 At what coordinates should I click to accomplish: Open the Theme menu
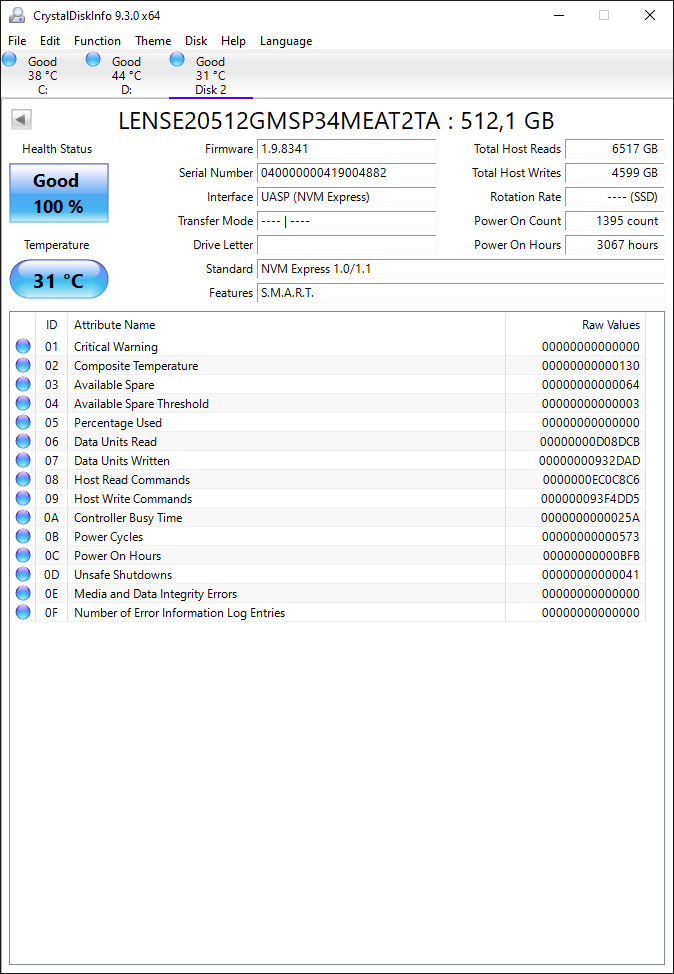tap(153, 41)
